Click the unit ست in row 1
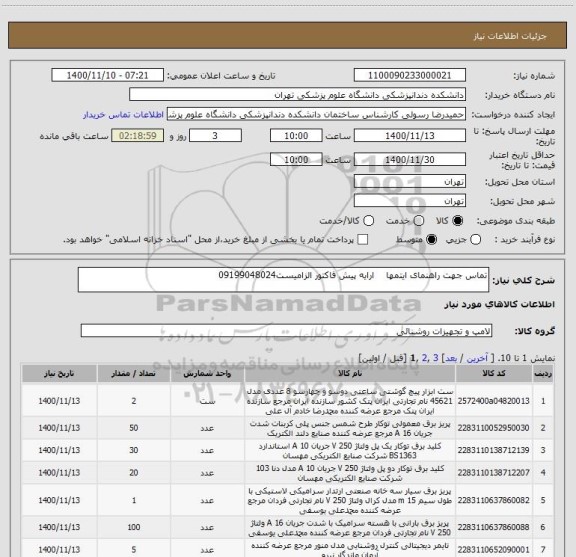This screenshot has height=557, width=576. [x=207, y=401]
